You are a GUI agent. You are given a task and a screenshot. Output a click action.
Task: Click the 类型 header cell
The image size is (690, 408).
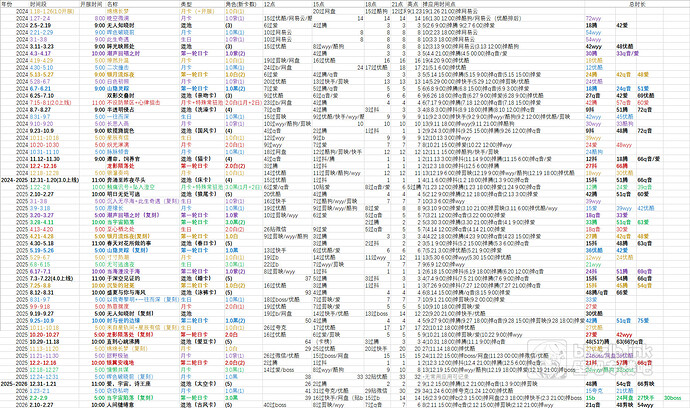coord(187,4)
